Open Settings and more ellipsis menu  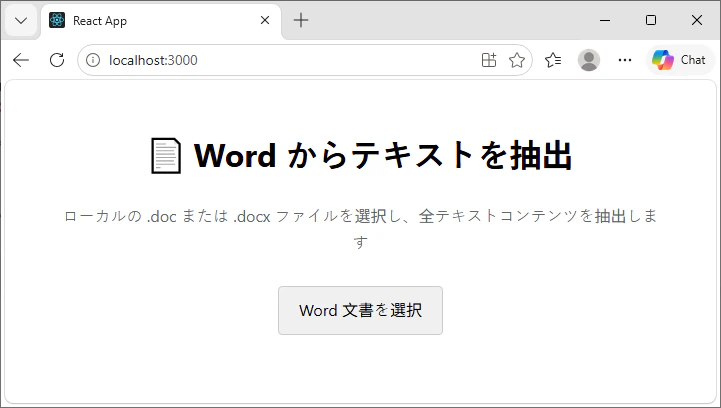pyautogui.click(x=624, y=60)
